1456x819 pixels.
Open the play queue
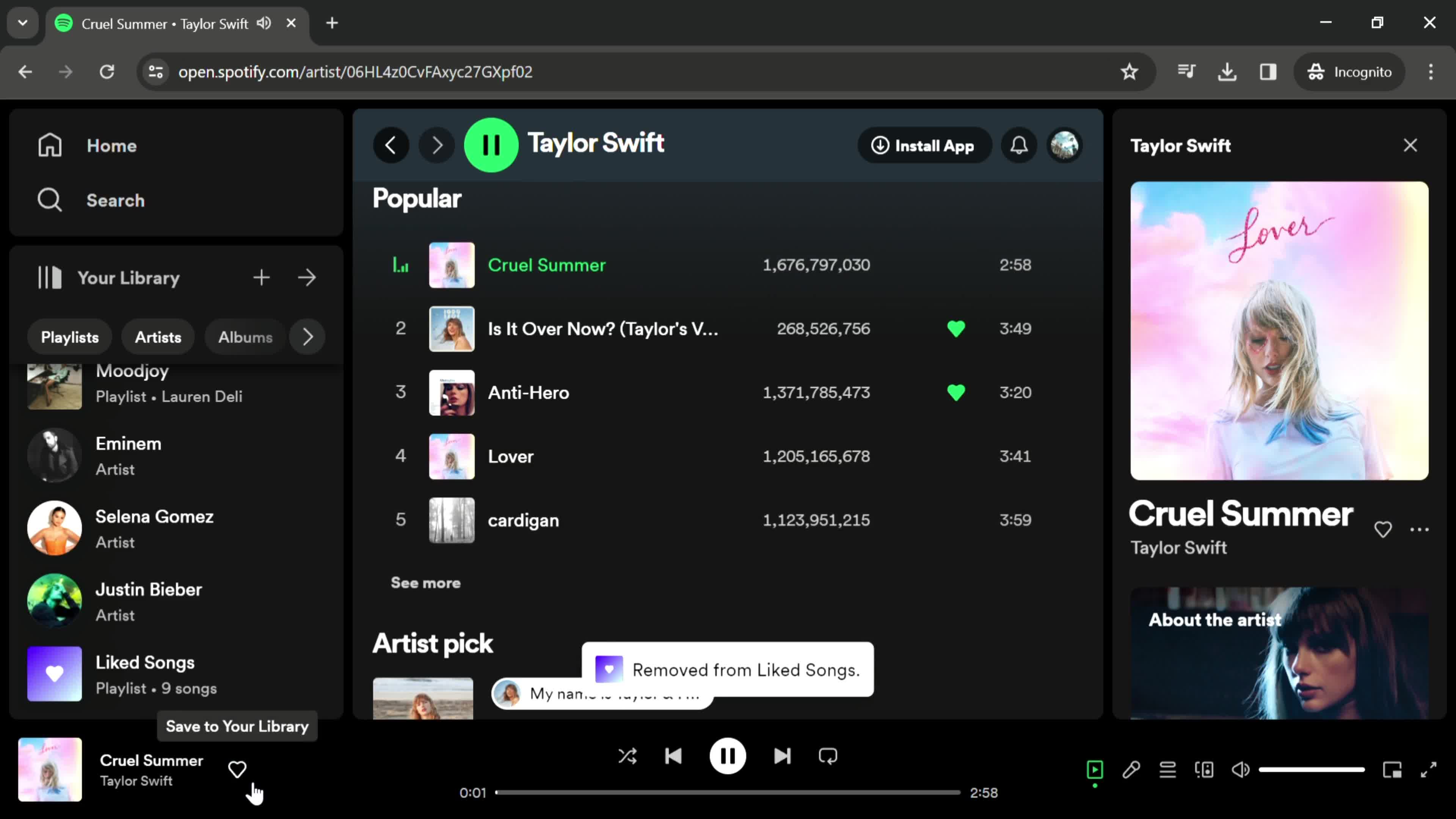pos(1168,769)
